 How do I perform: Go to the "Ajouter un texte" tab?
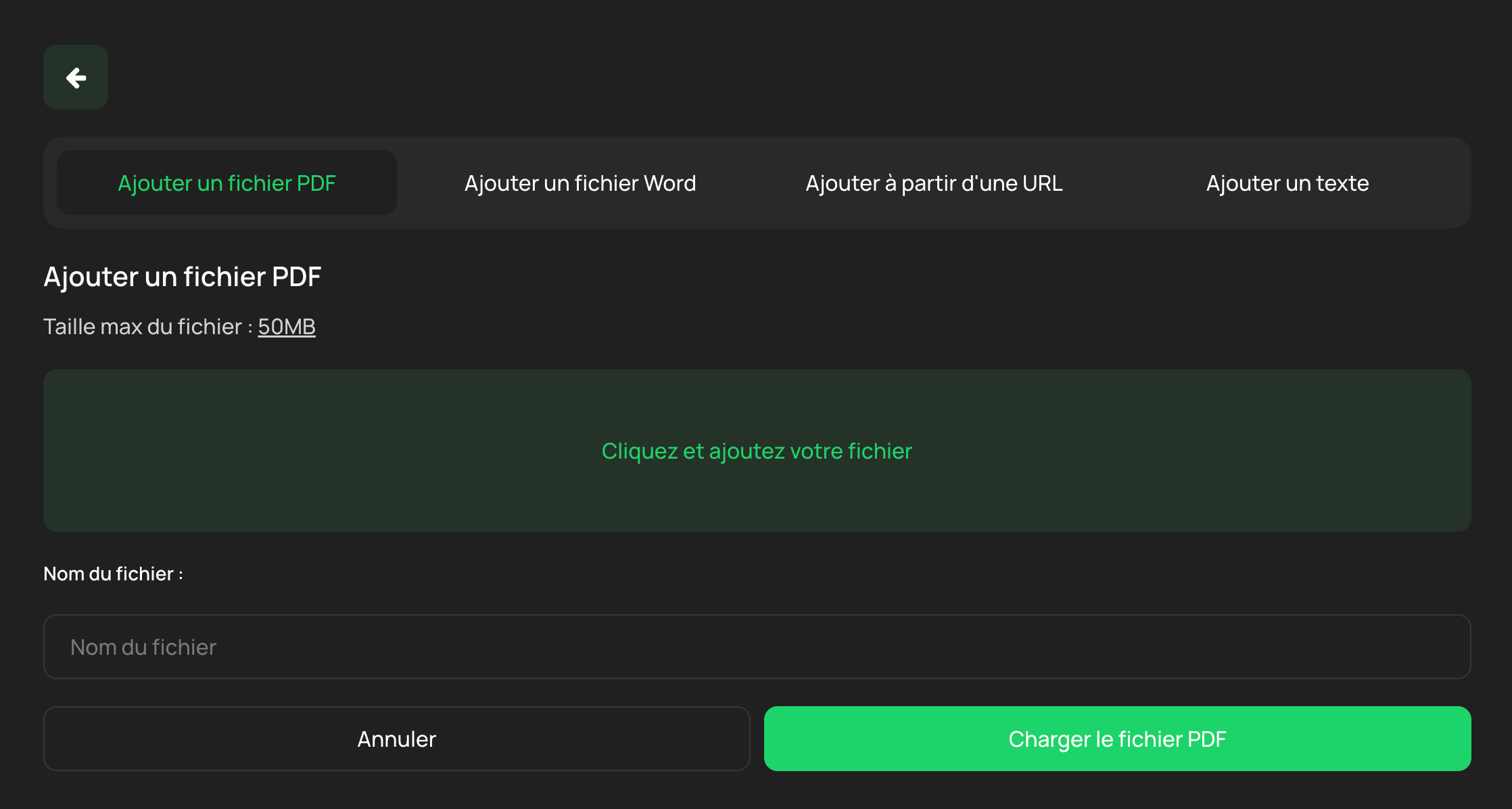tap(1287, 183)
